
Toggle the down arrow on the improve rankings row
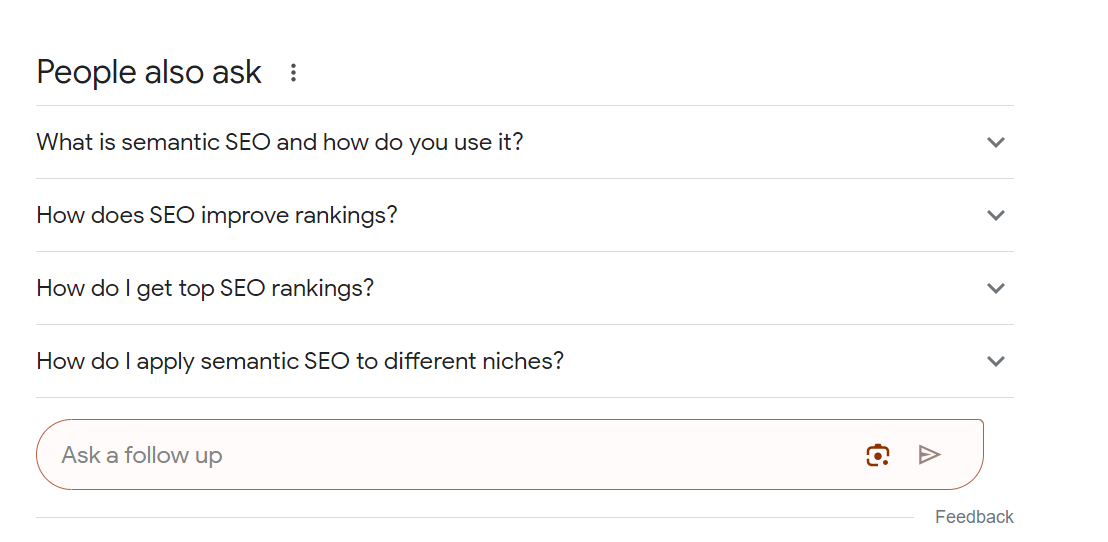coord(996,215)
